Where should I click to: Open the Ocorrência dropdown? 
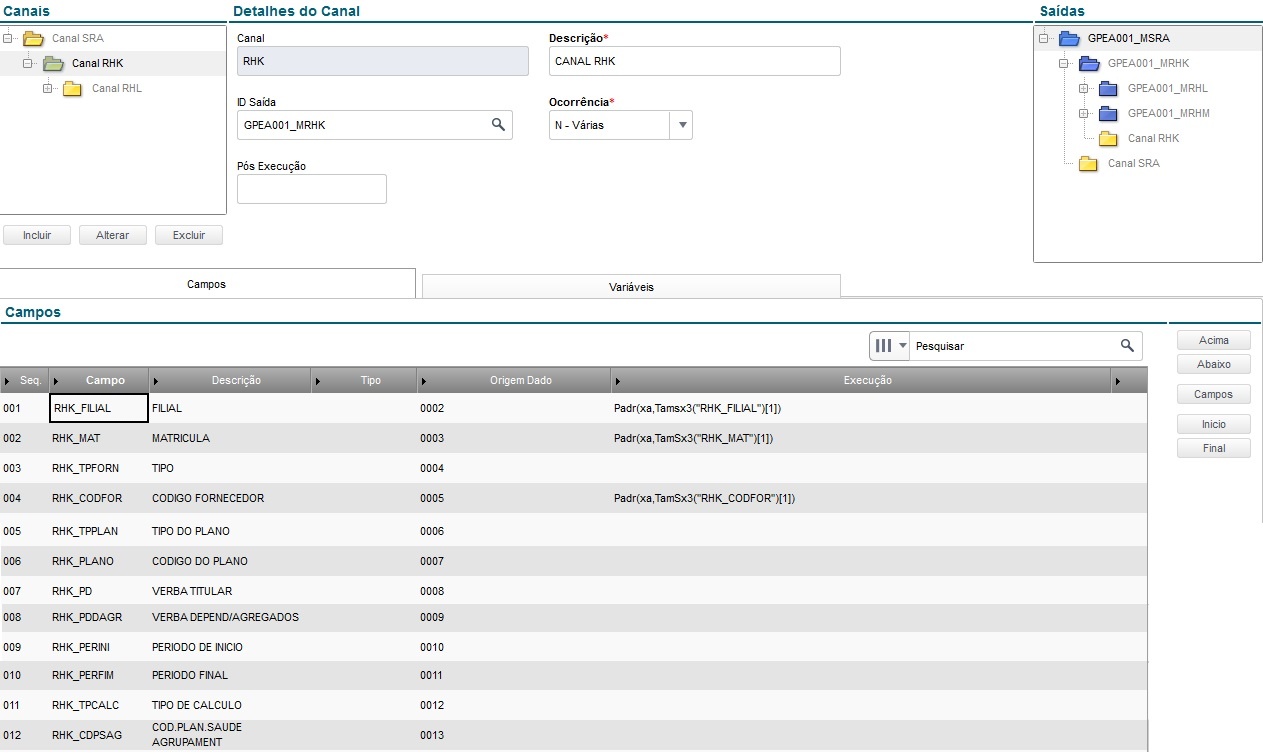coord(682,126)
